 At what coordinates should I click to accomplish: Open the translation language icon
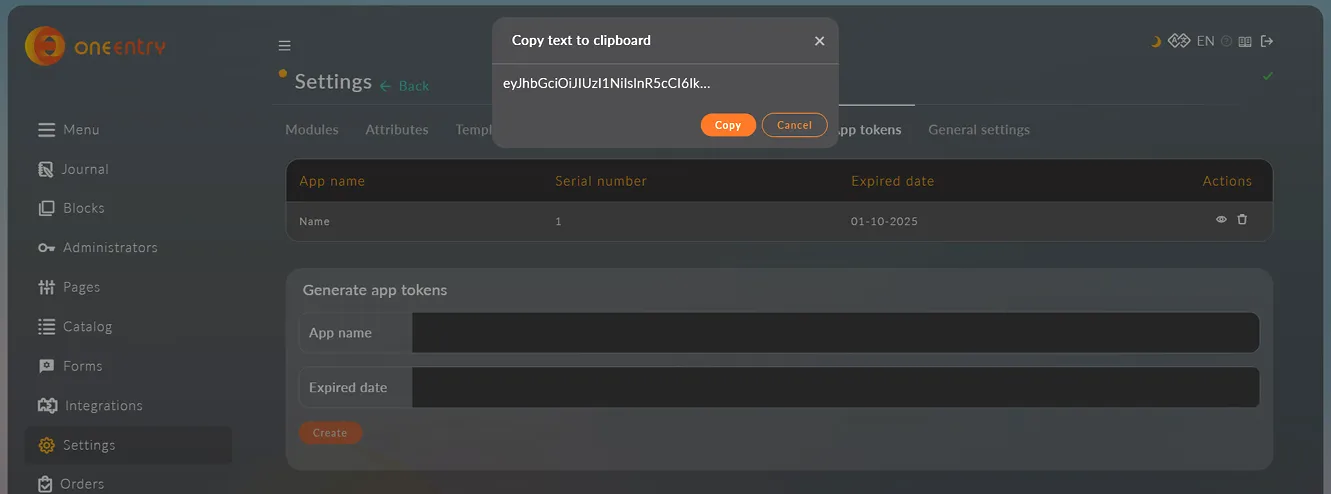(x=1179, y=41)
